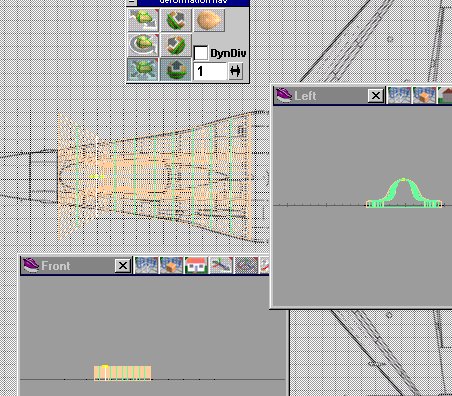Screen dimensions: 452x396
Task: Select the Pull/Push deformation tool
Action: (143, 20)
